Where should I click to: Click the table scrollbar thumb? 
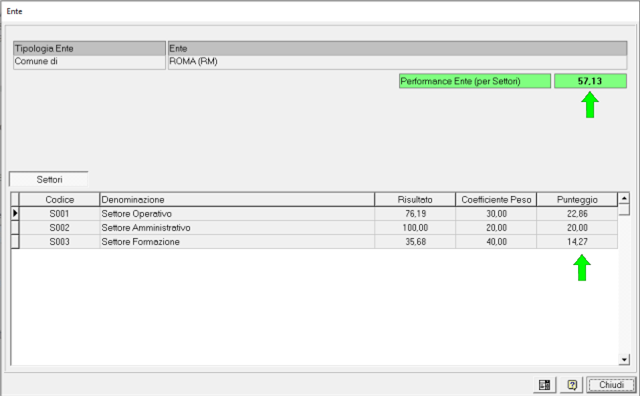(x=624, y=209)
